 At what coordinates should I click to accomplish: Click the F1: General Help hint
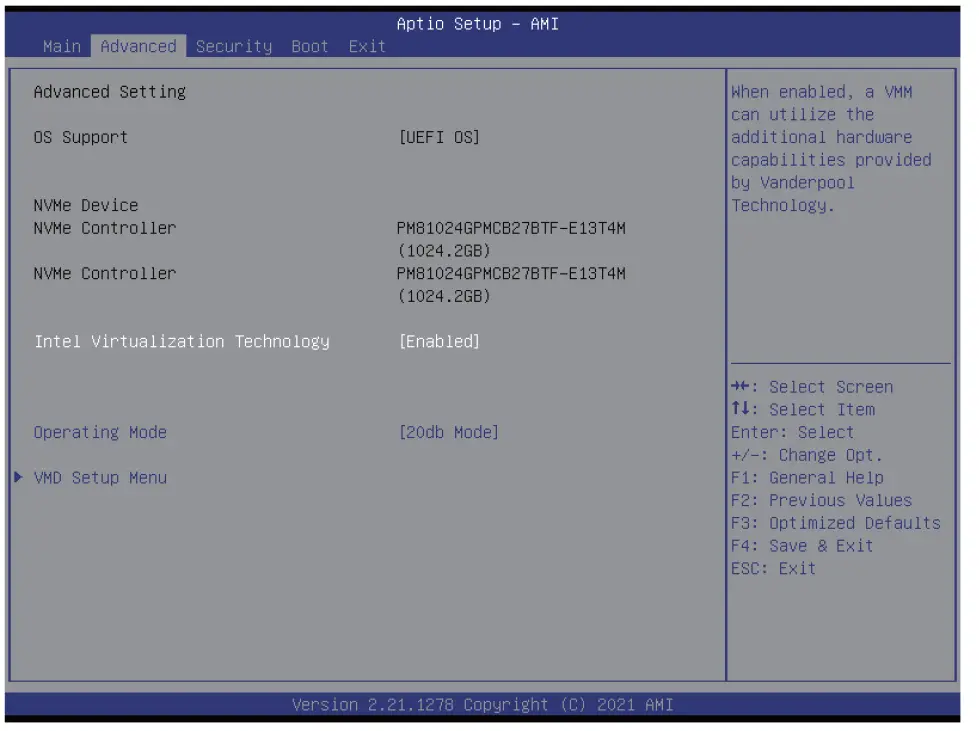pyautogui.click(x=807, y=478)
